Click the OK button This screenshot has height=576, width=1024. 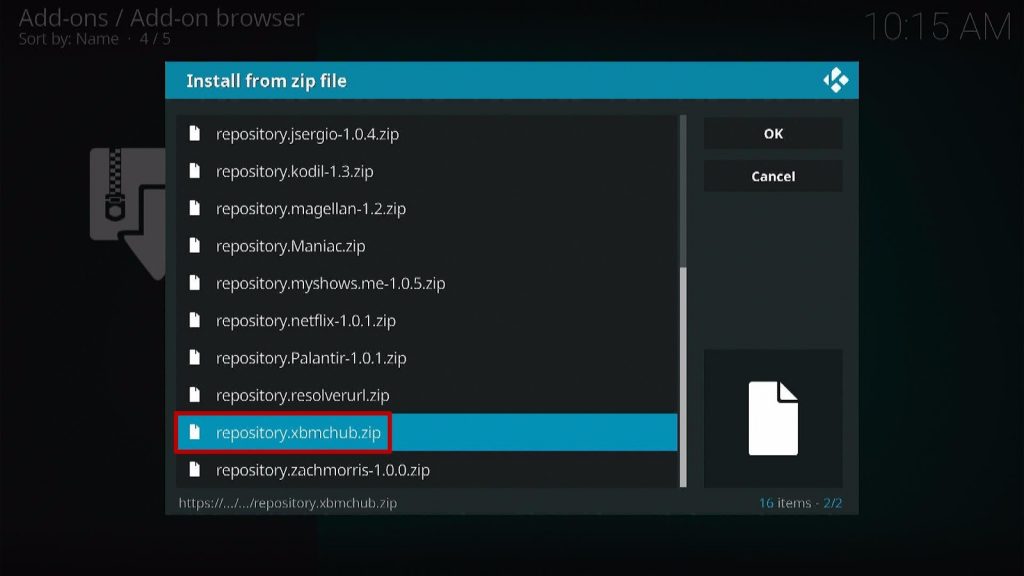773,134
